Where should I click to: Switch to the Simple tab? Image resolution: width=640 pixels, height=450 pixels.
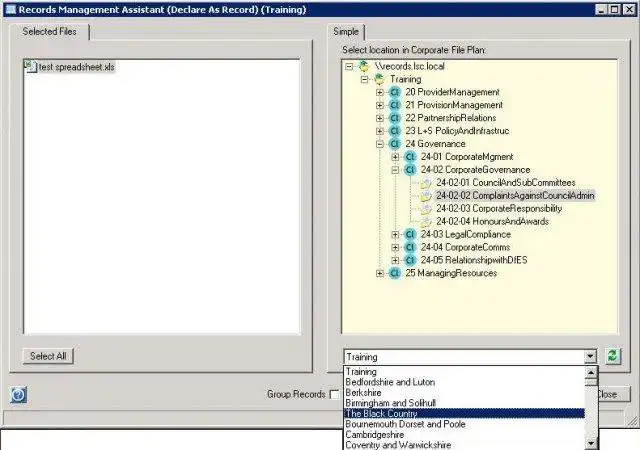[346, 31]
